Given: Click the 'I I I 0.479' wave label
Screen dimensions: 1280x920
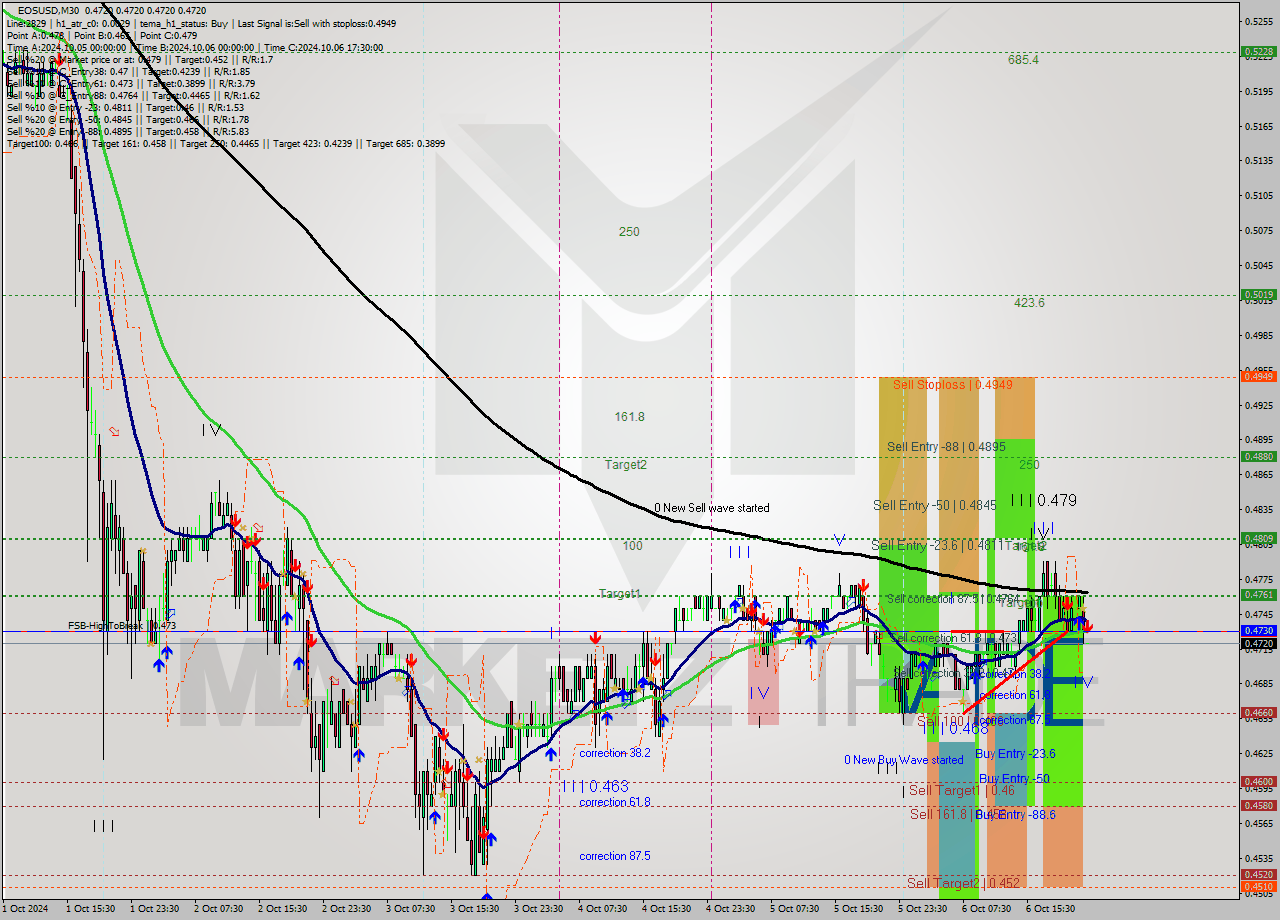Looking at the screenshot, I should [x=1043, y=500].
